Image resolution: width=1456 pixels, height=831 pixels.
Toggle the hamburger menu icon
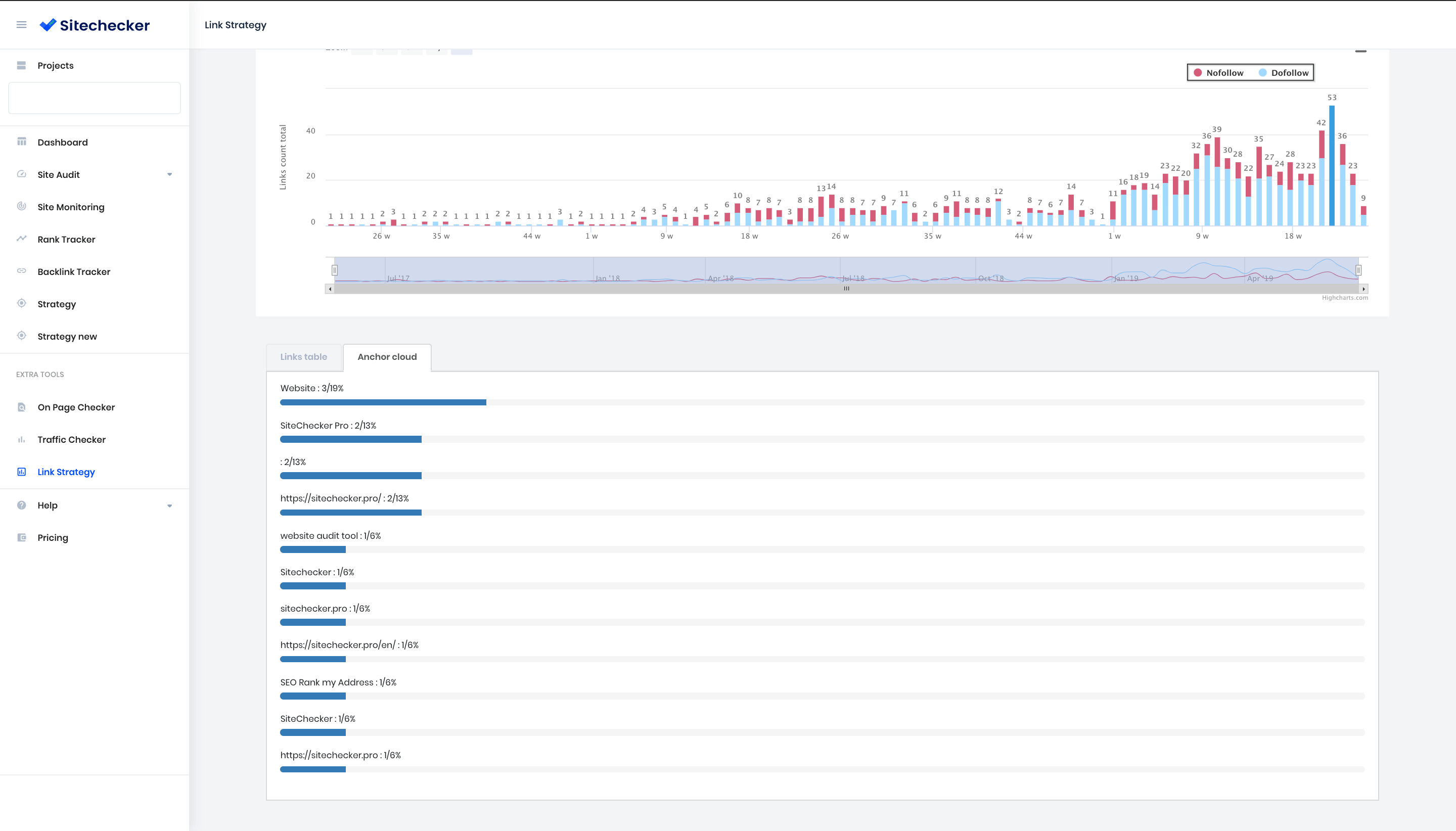(22, 25)
